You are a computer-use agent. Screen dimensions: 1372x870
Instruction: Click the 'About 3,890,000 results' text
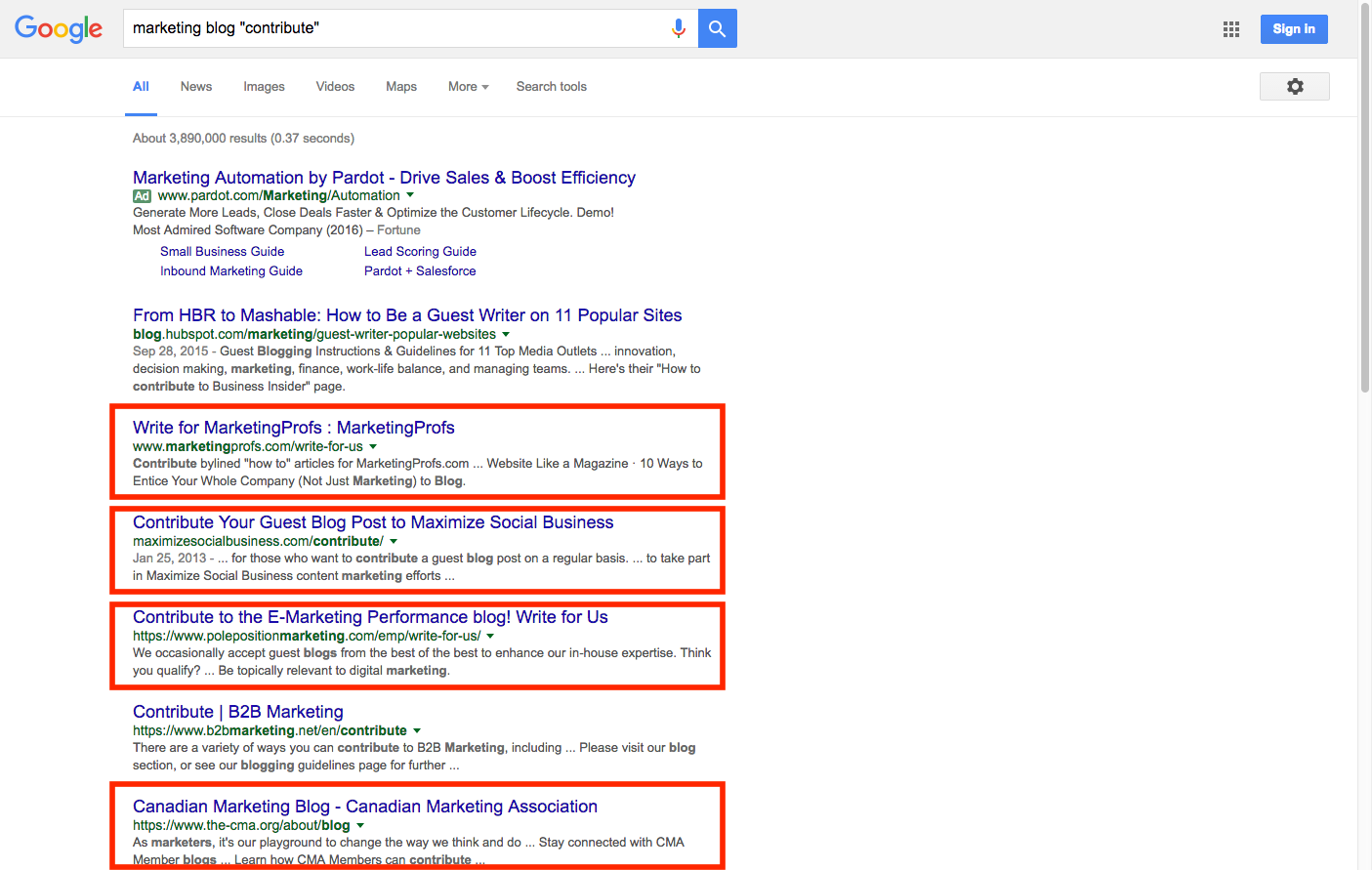(x=243, y=139)
